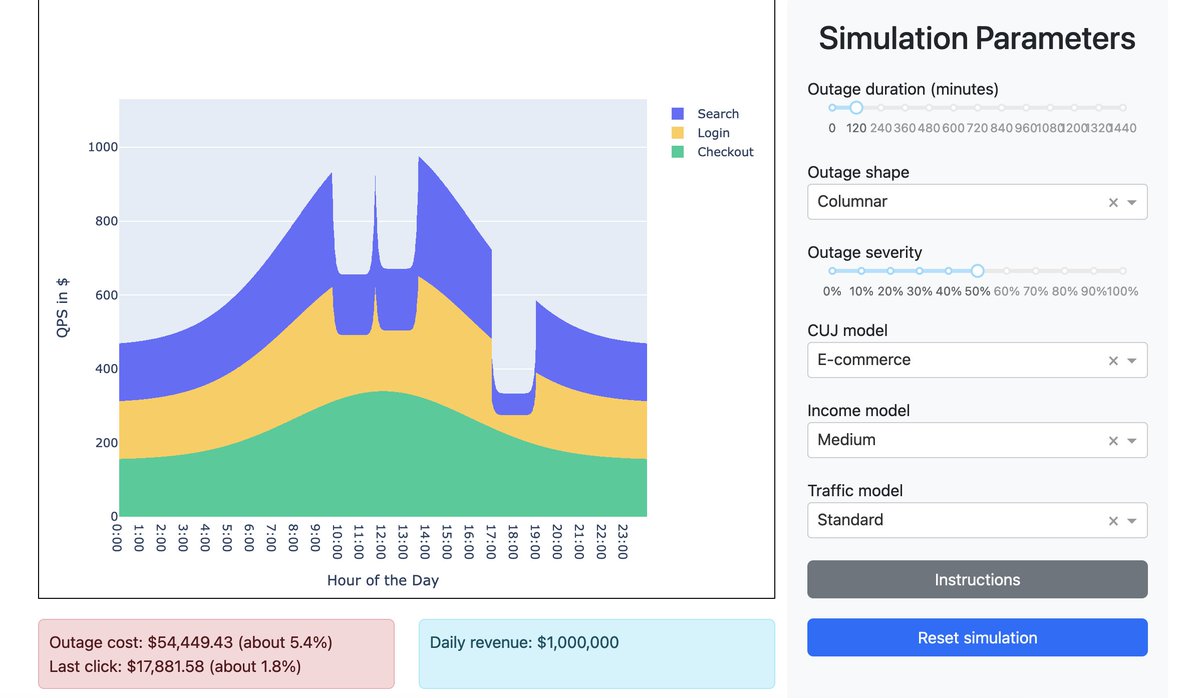Click the 12:00 x-axis tick label
1200x698 pixels.
(382, 541)
